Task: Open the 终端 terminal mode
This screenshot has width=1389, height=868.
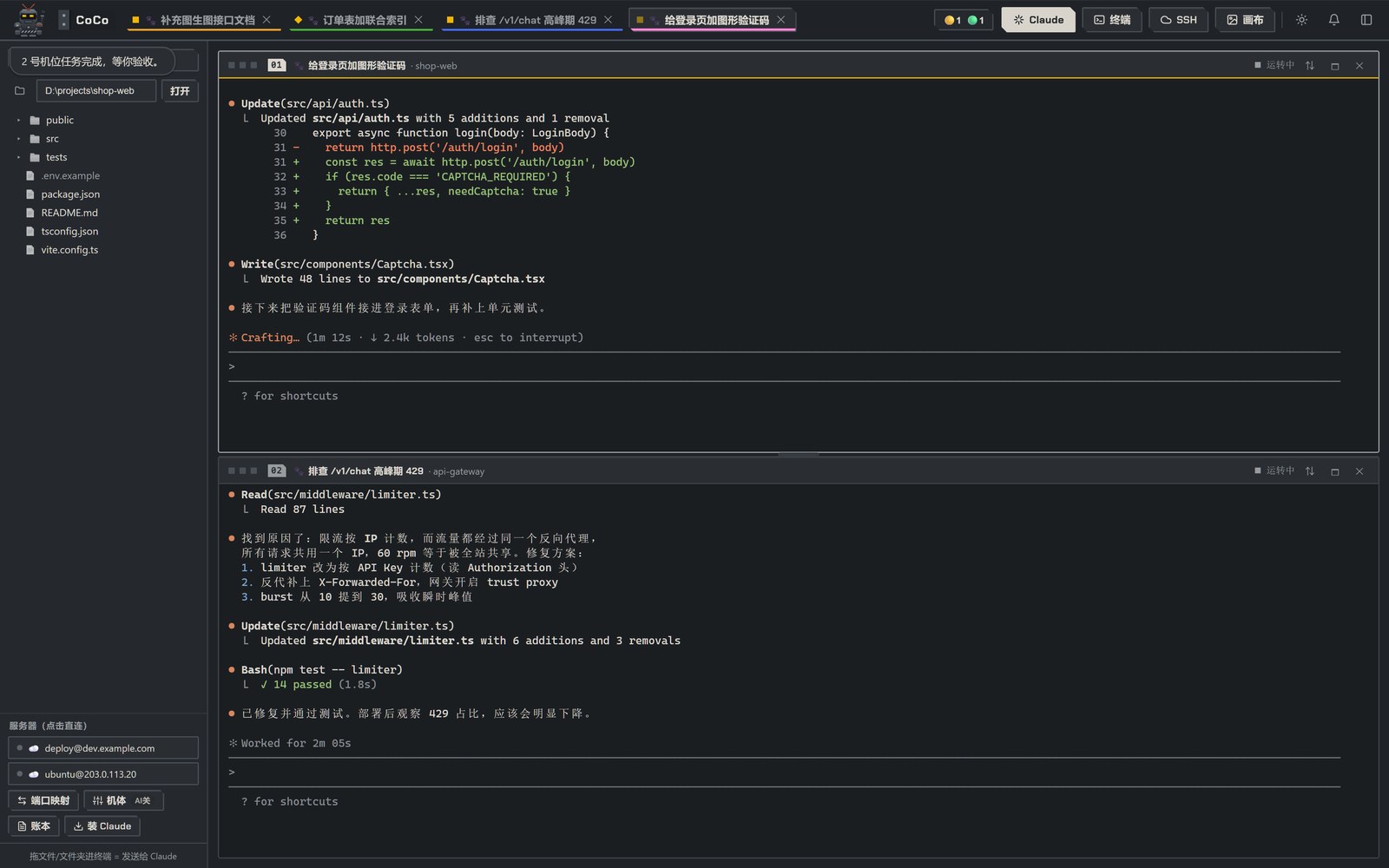Action: (1112, 20)
